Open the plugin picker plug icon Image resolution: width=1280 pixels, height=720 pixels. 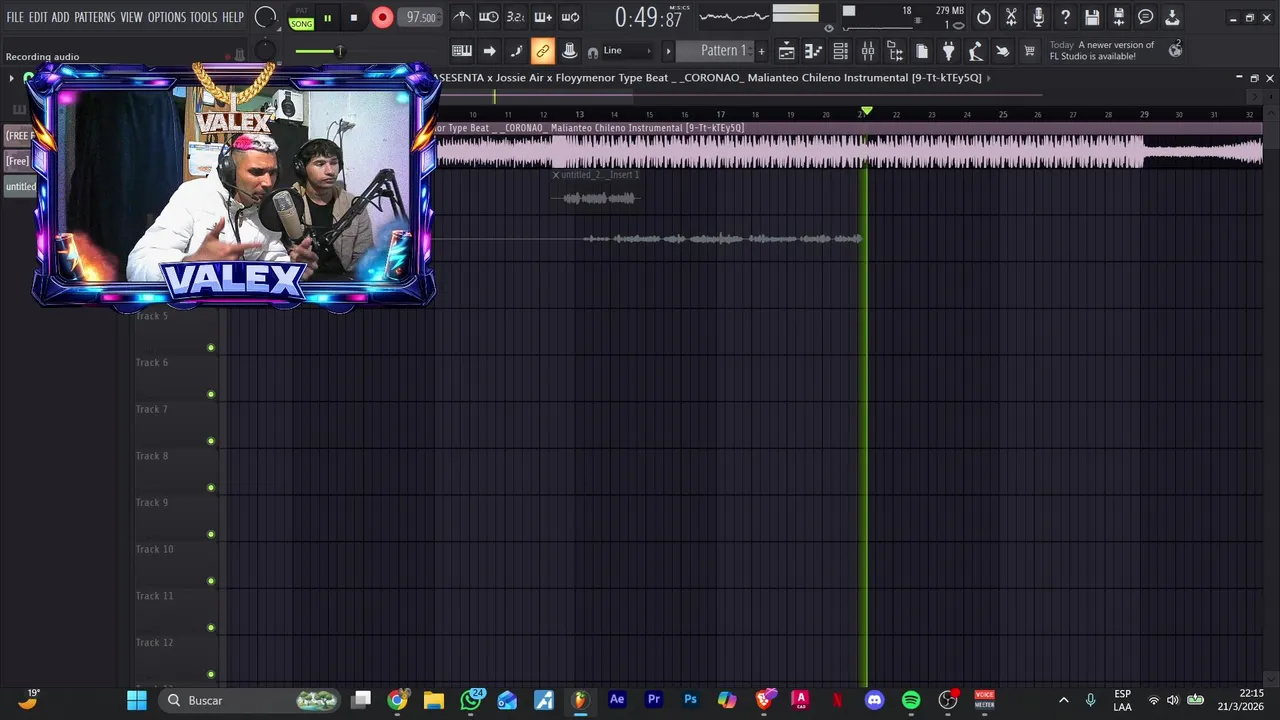pos(949,51)
